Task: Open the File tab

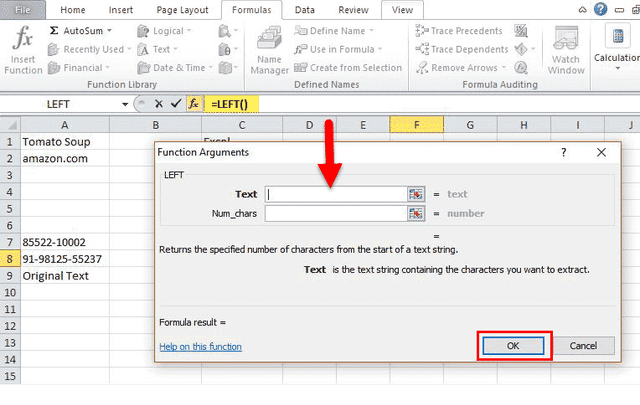Action: (x=23, y=9)
